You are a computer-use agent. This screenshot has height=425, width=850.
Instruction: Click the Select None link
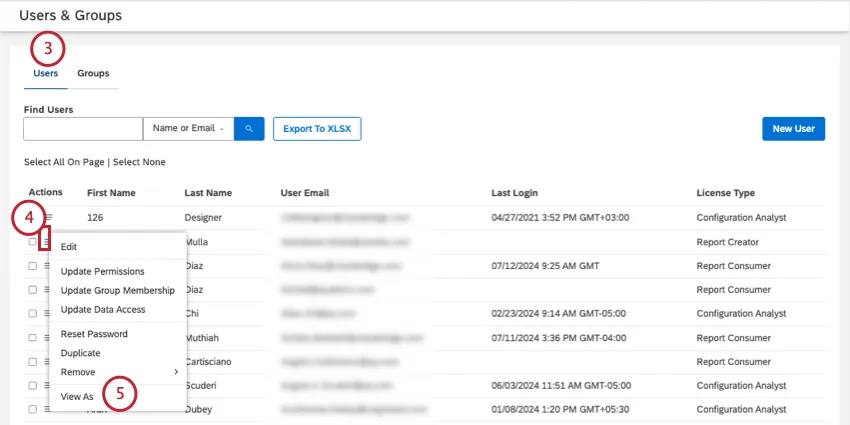139,162
